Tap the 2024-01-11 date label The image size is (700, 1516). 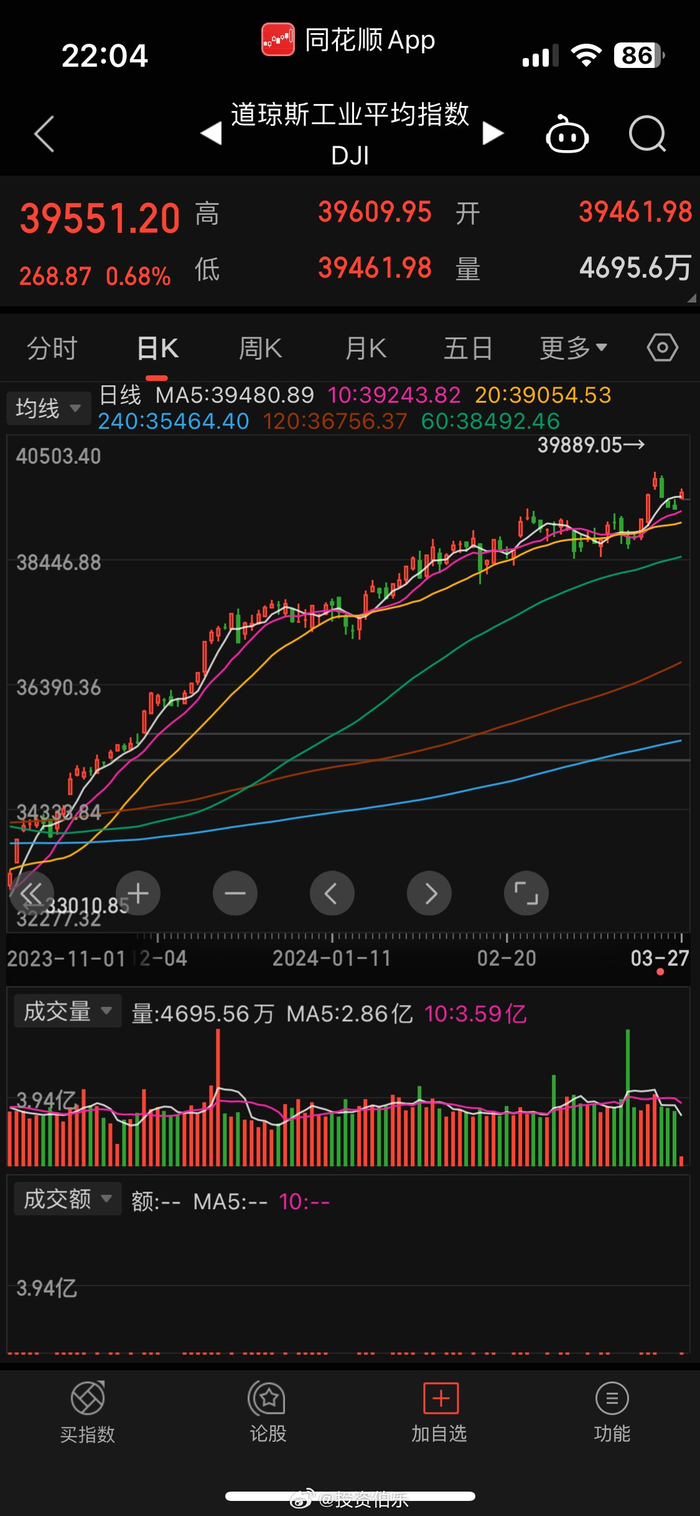point(332,958)
